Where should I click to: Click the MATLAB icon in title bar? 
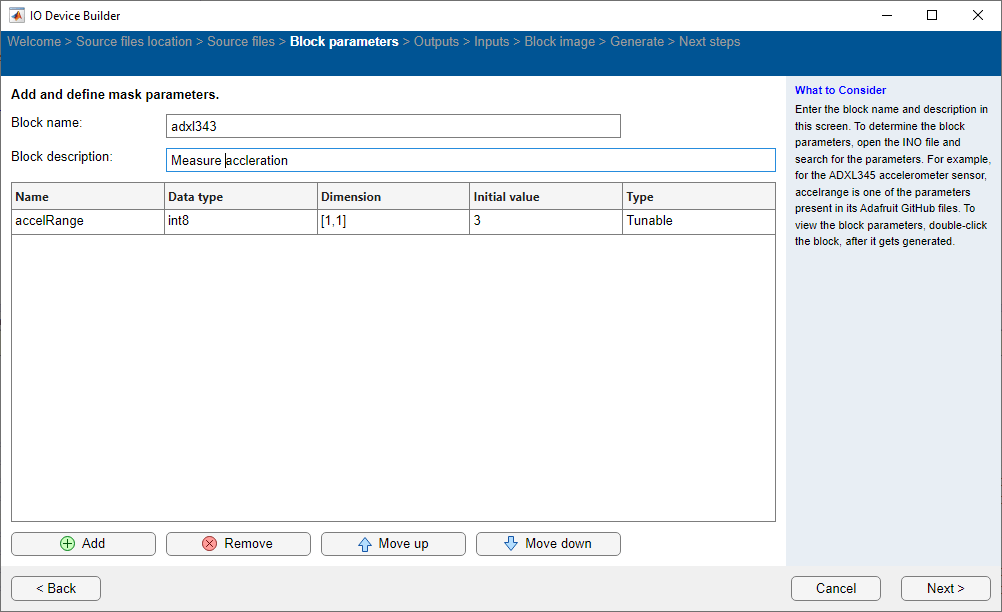pos(17,15)
